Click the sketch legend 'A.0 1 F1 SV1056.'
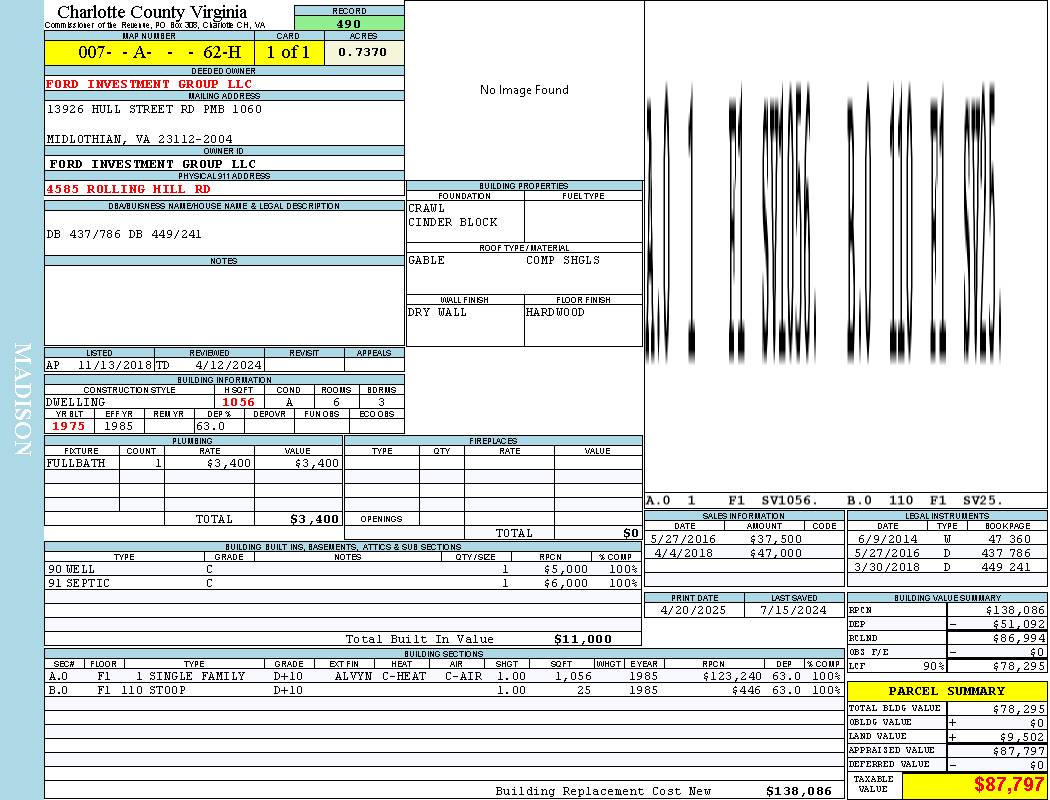Screen dimensions: 1050x800 pos(732,501)
